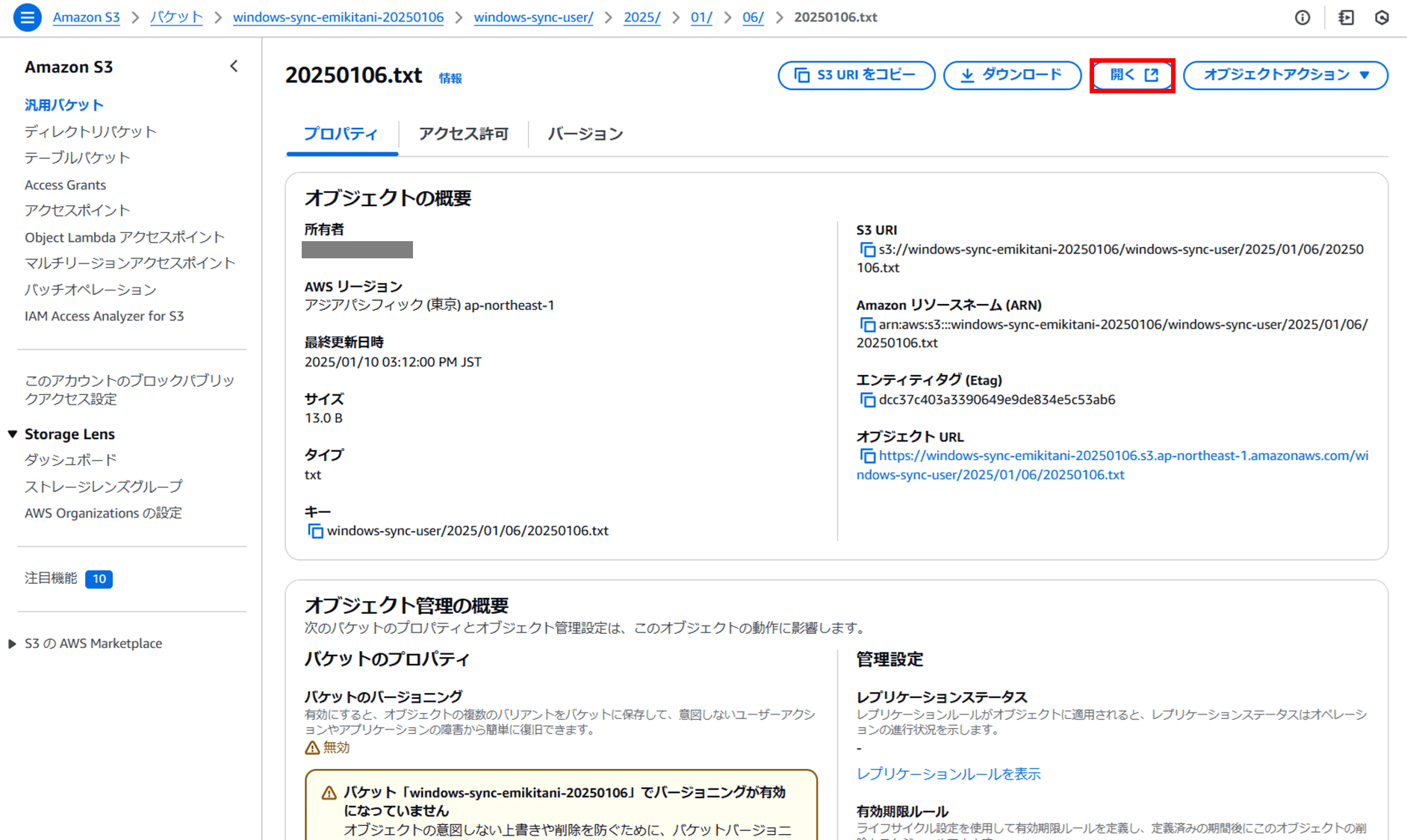Copy the S3 URI value icon

click(x=867, y=250)
